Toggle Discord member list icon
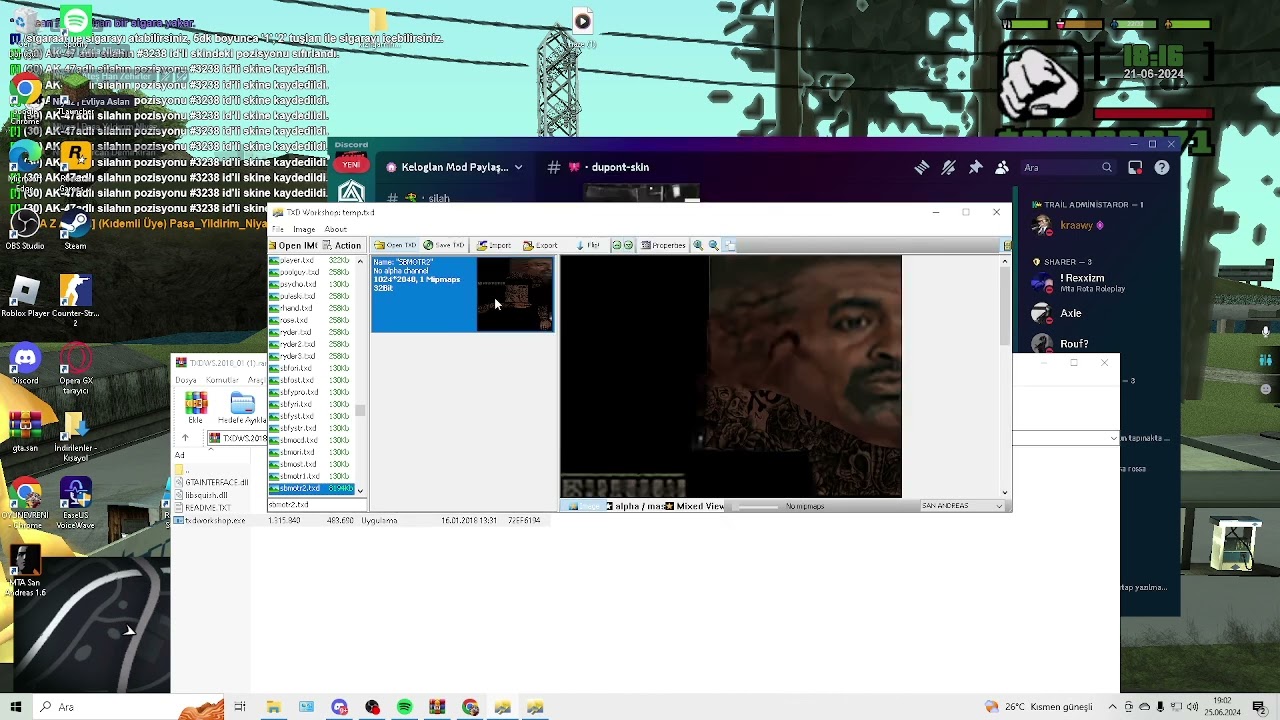This screenshot has width=1280, height=720. [1002, 168]
